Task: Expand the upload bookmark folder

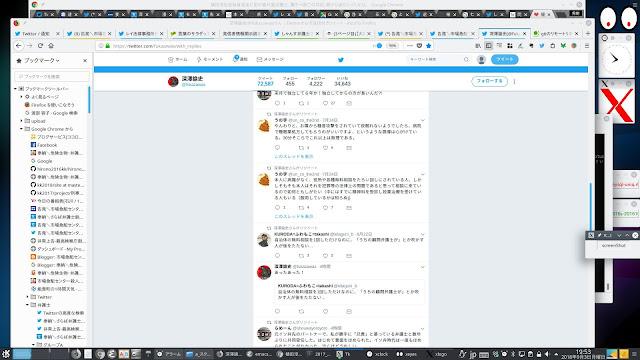Action: pos(22,121)
